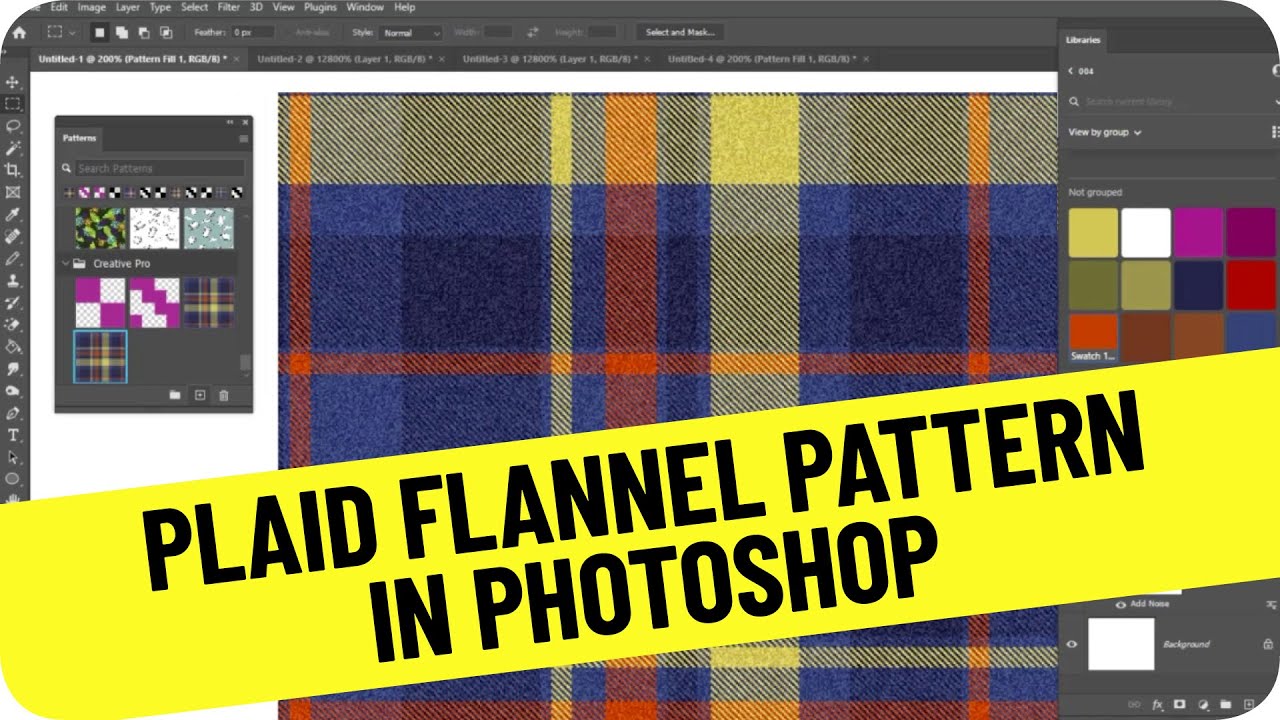The height and width of the screenshot is (720, 1280).
Task: Open the Style dropdown showing Normal
Action: [x=410, y=32]
